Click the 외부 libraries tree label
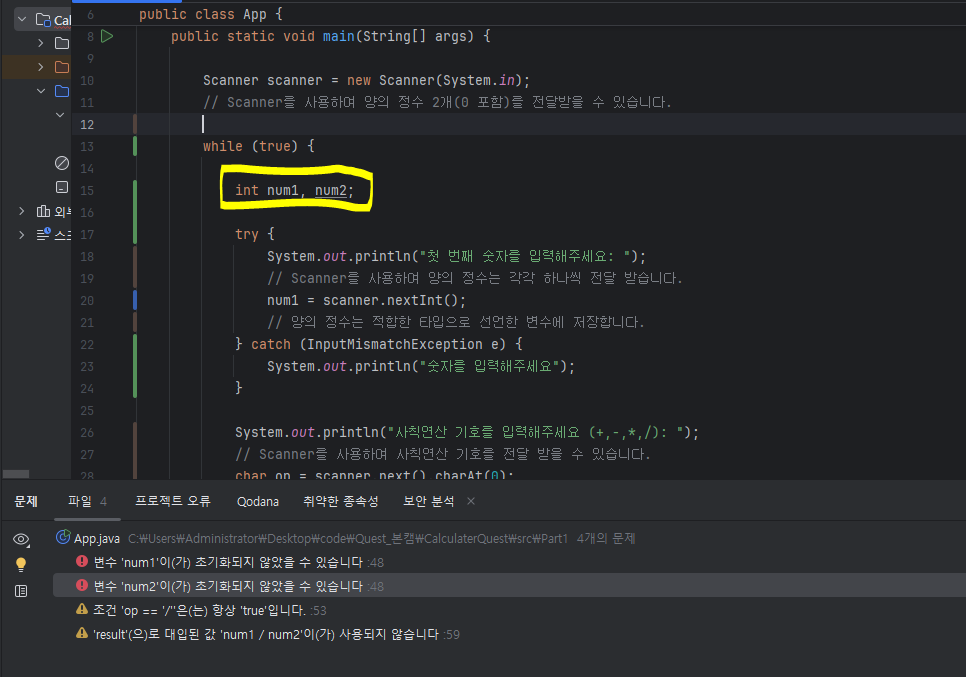 point(63,211)
